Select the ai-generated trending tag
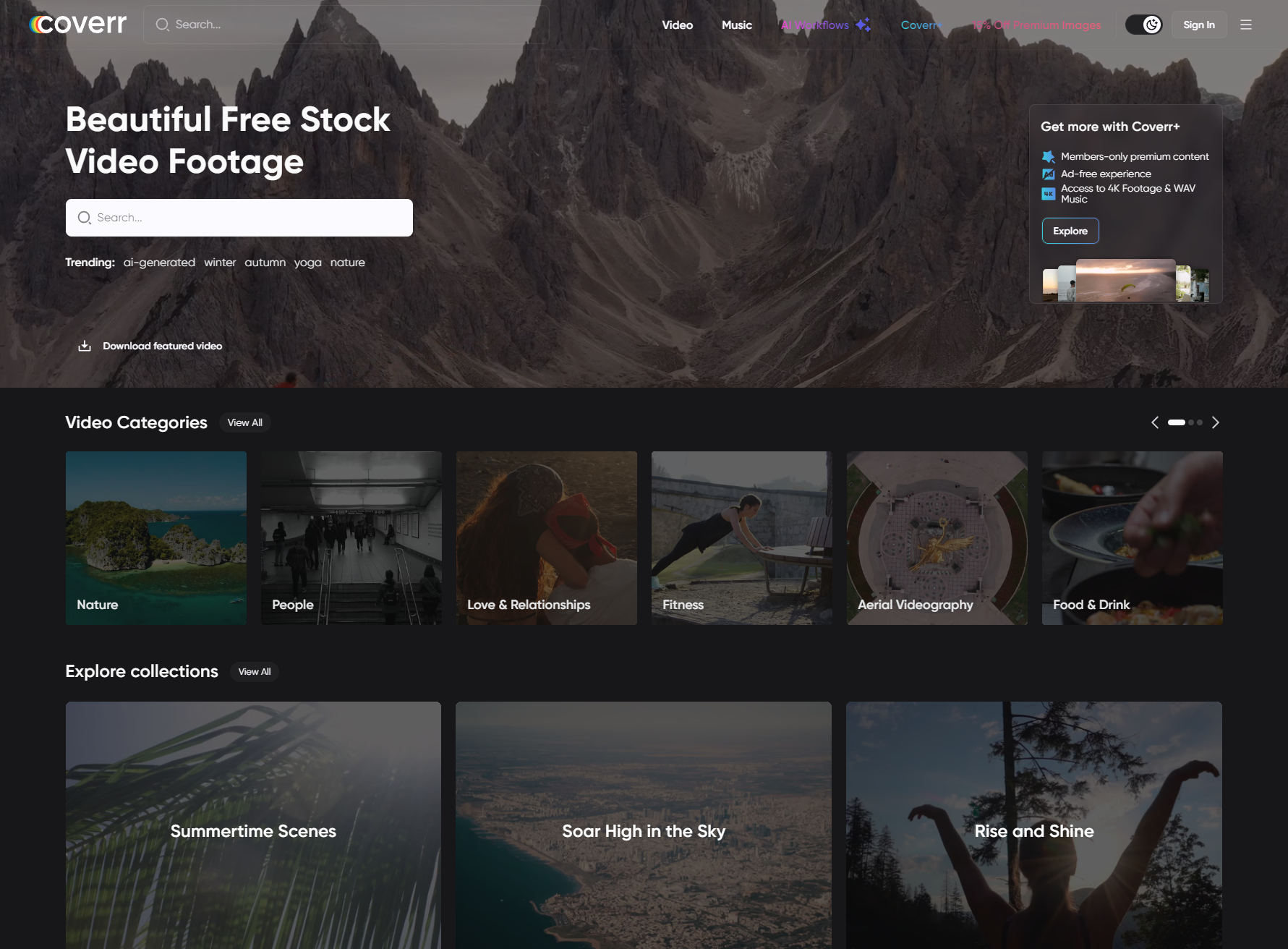This screenshot has width=1288, height=949. [159, 263]
